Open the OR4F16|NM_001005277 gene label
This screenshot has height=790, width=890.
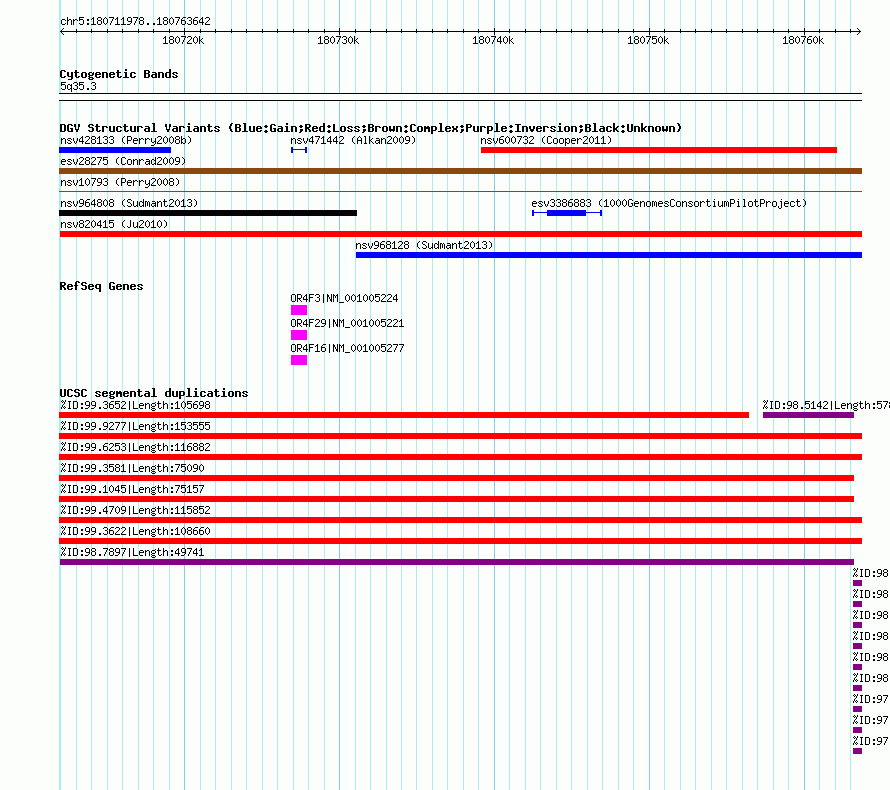point(347,348)
